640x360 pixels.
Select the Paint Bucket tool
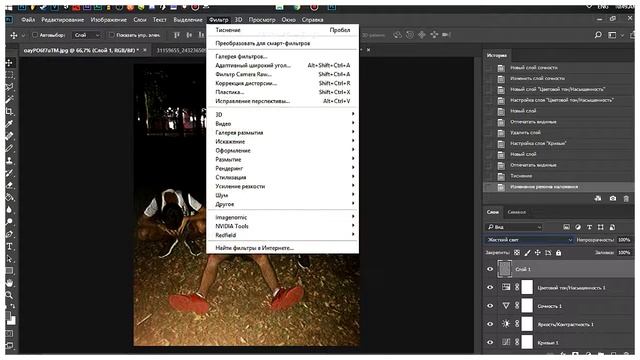pos(9,198)
